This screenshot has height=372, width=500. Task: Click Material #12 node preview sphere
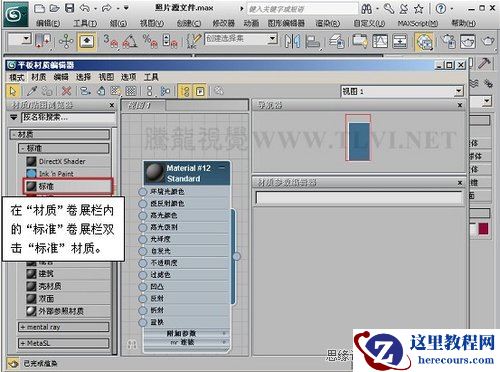(x=154, y=172)
